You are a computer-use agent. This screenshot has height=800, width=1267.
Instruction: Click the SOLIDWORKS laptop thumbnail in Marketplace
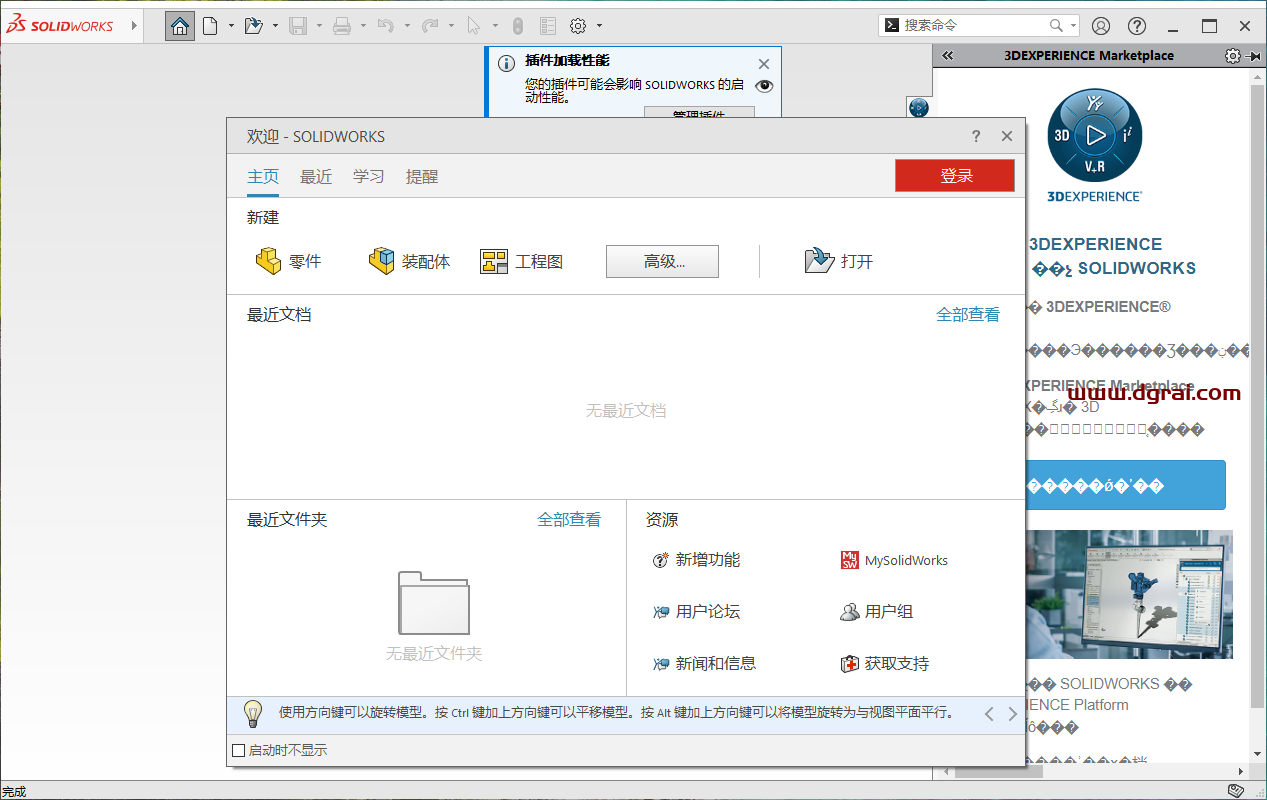tap(1129, 594)
